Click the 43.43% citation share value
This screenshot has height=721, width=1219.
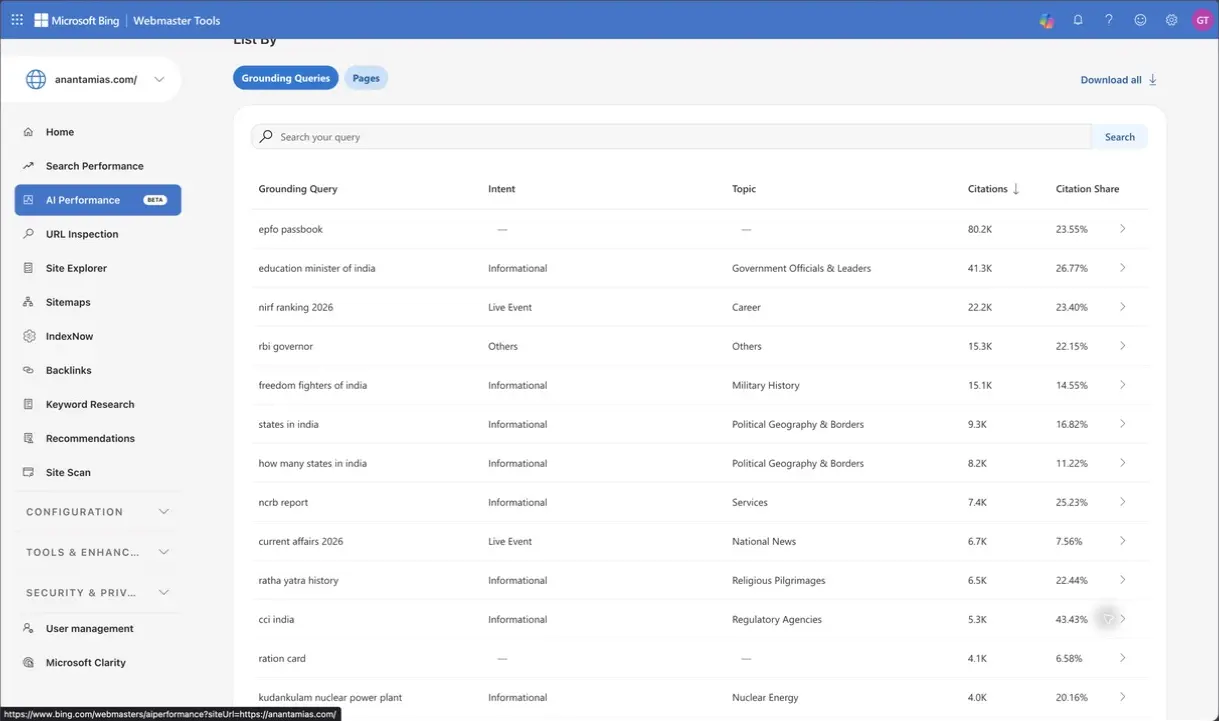[1072, 619]
